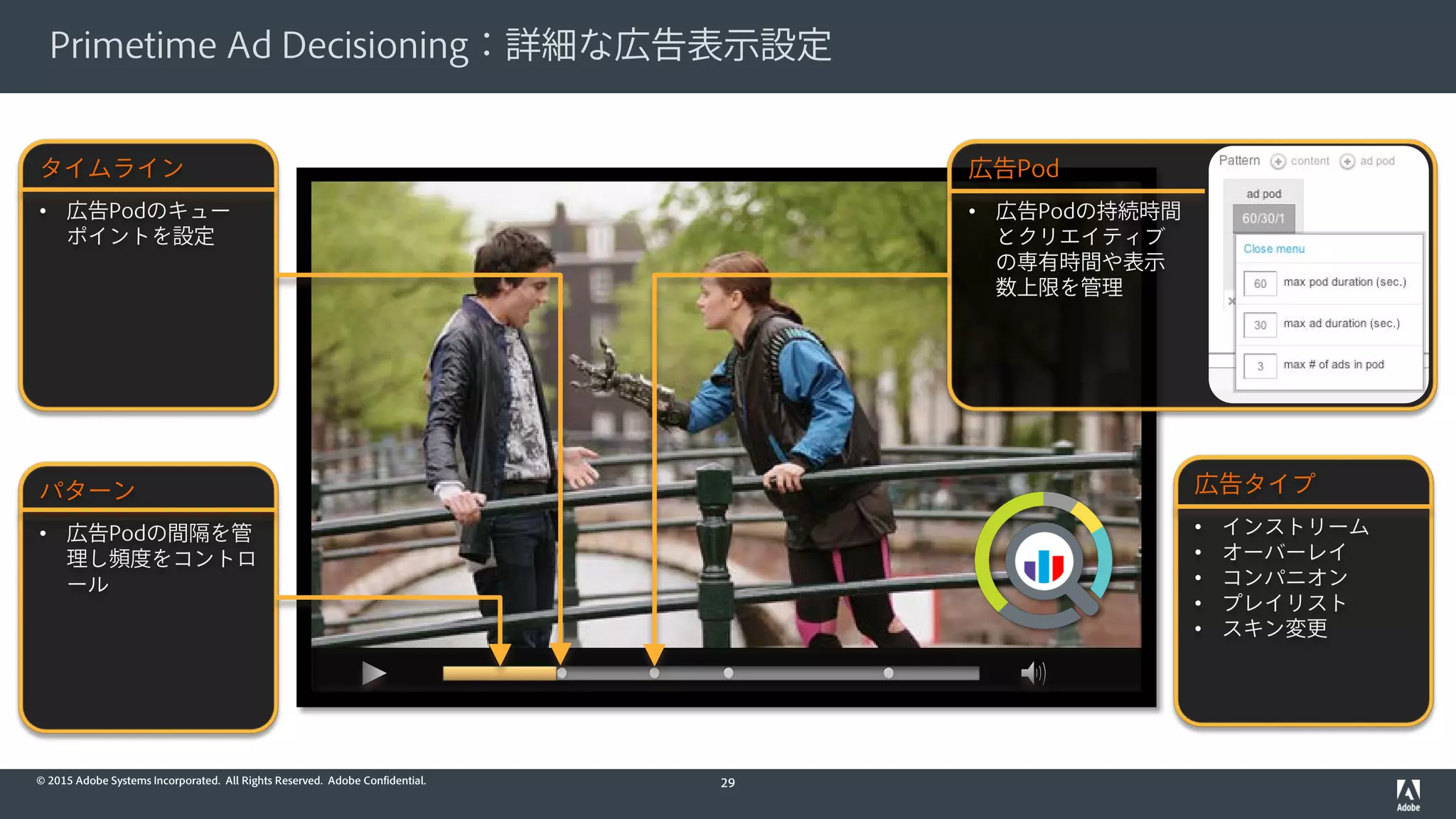Click the page number 29 in footer

tap(727, 783)
